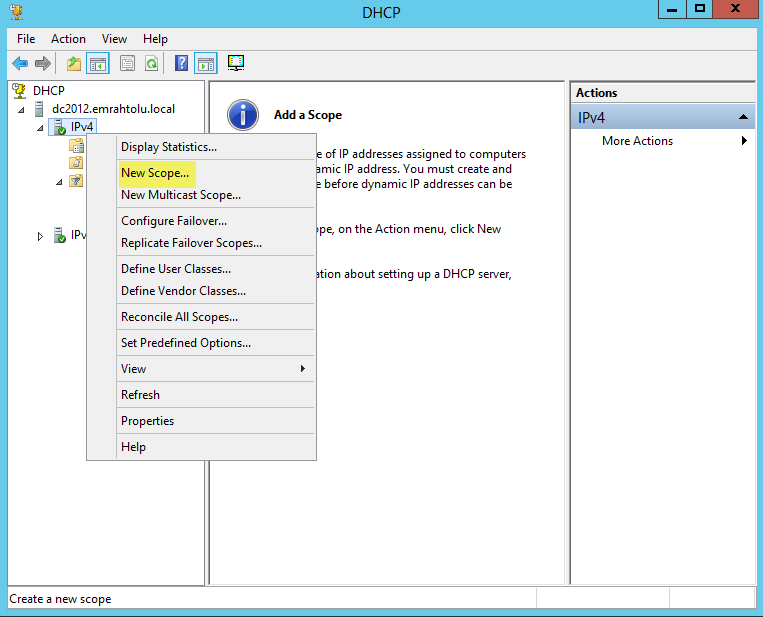
Task: Click the green monitor toolbar icon
Action: (x=236, y=63)
